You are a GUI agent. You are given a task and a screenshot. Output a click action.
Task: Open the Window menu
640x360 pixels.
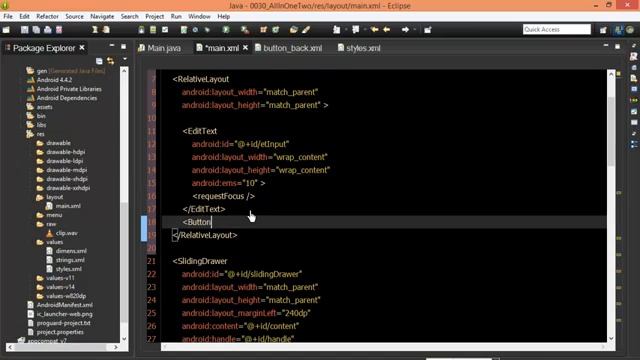coord(199,16)
